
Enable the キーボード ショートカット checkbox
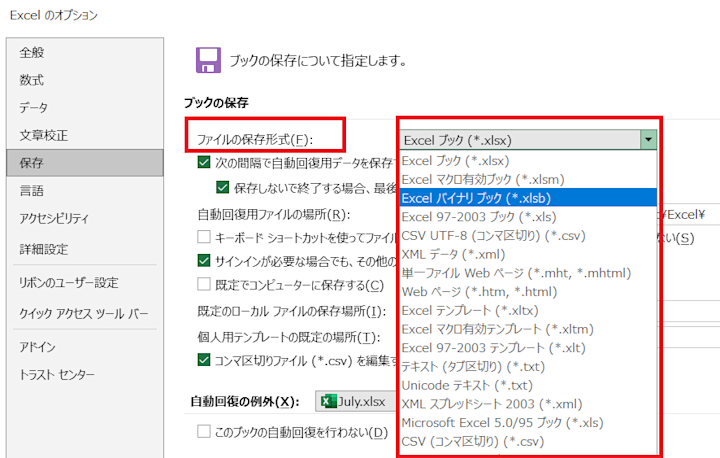204,237
